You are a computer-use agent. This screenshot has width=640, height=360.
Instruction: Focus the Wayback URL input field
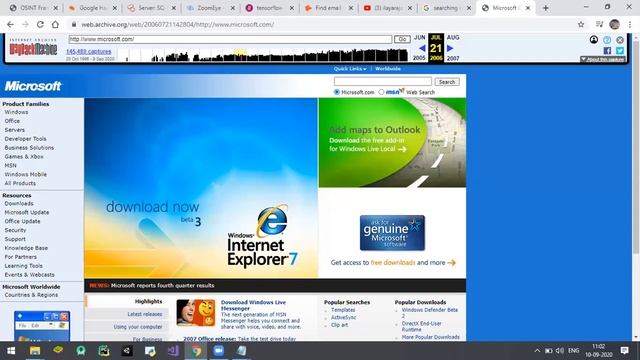point(230,39)
